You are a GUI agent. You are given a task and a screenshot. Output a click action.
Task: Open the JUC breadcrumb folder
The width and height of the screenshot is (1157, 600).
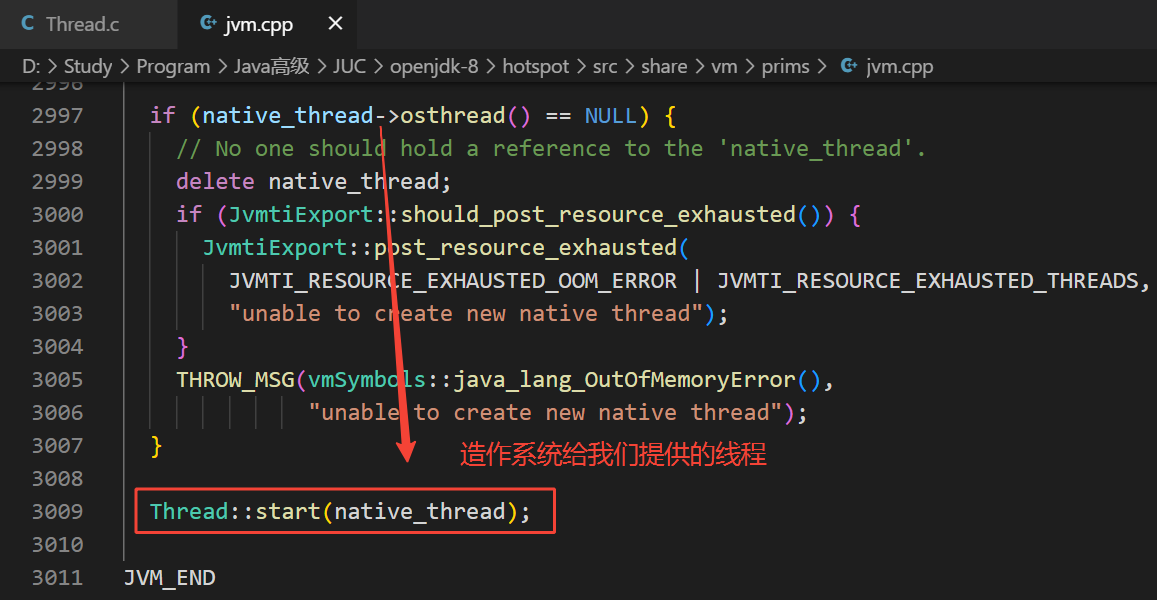[349, 66]
